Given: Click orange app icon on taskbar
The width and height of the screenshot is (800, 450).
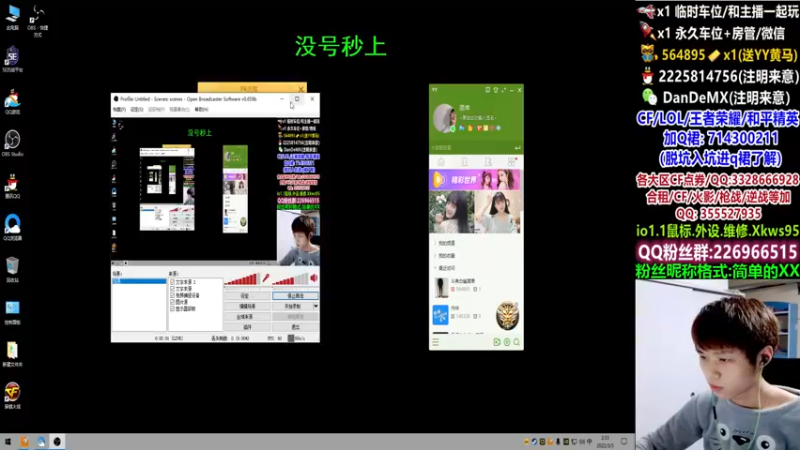Looking at the screenshot, I should tap(24, 442).
